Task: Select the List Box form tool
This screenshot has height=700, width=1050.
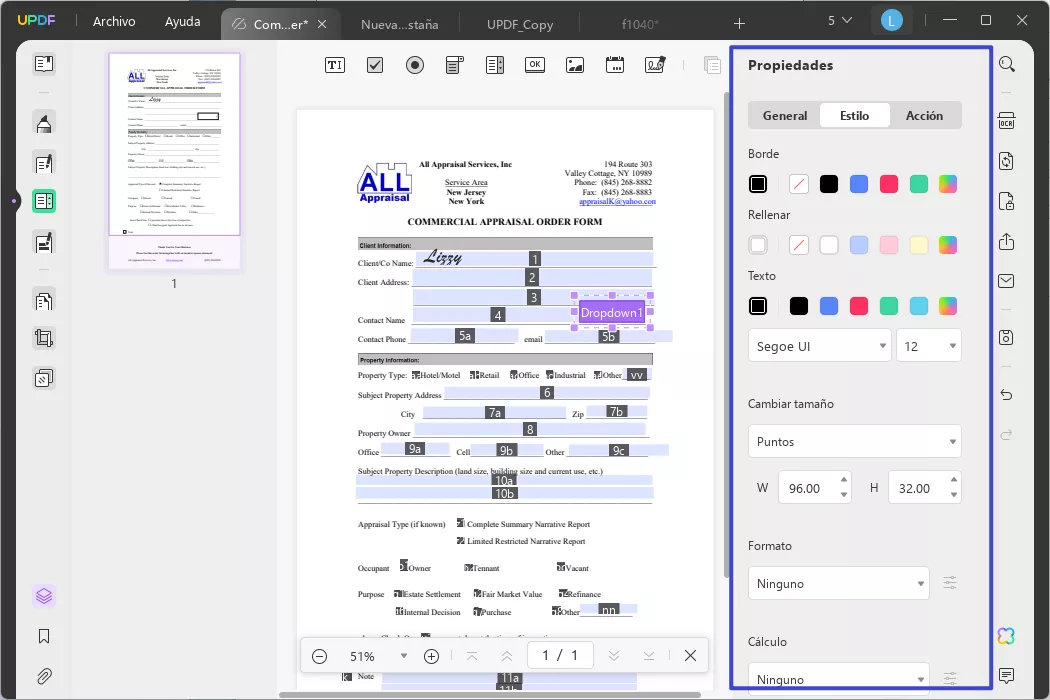Action: [495, 65]
